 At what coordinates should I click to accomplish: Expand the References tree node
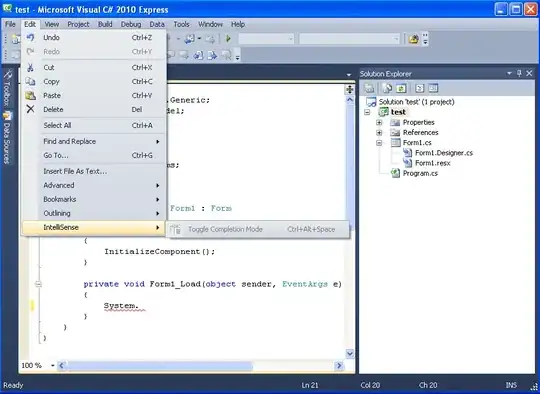(x=379, y=133)
